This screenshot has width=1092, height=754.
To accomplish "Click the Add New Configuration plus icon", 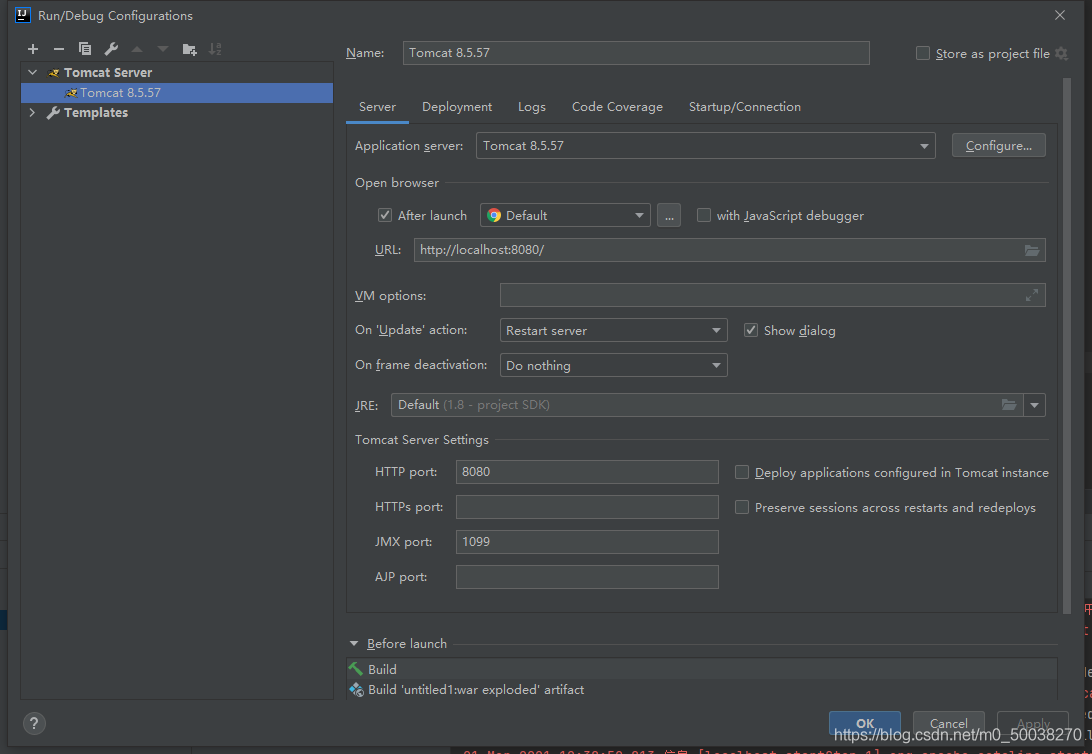I will (x=33, y=49).
